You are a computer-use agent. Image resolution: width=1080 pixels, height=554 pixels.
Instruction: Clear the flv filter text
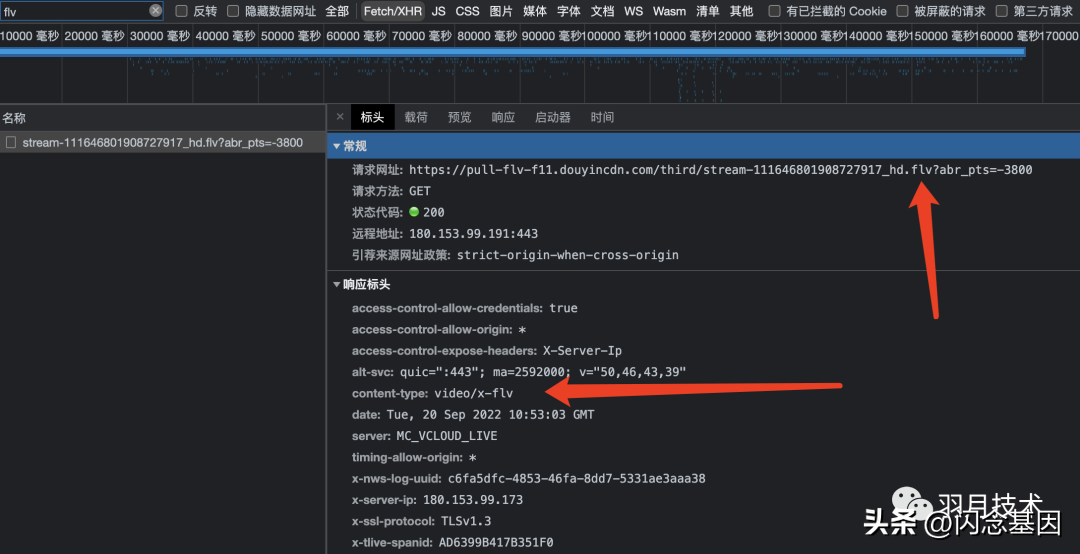pyautogui.click(x=156, y=10)
